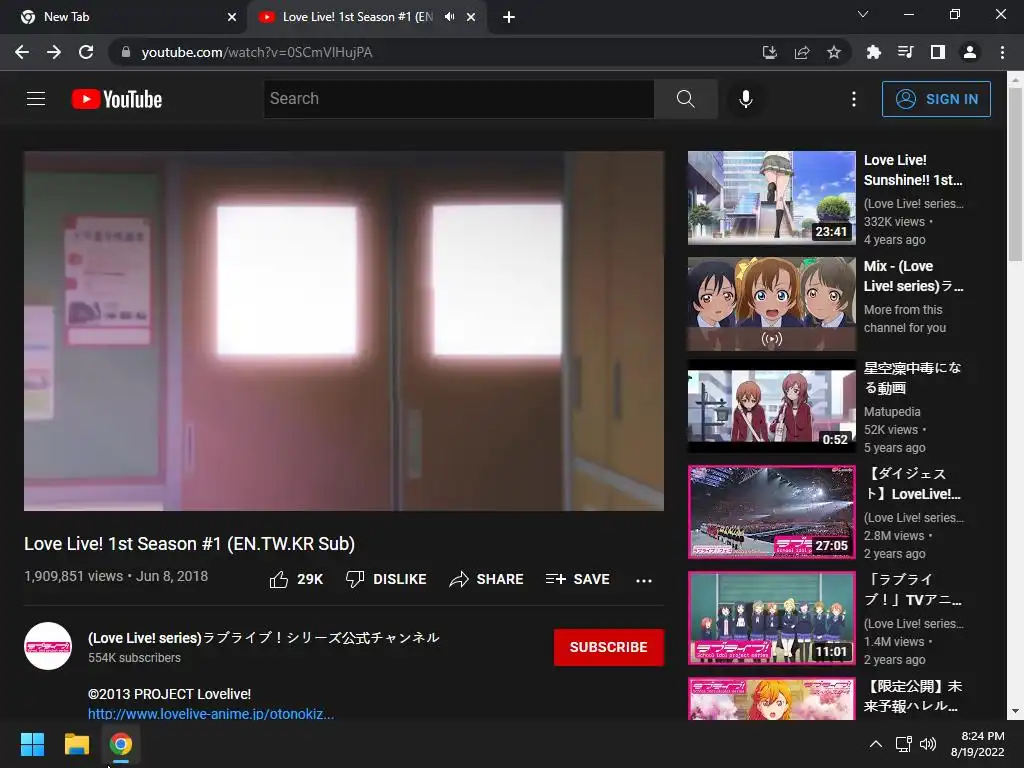The width and height of the screenshot is (1024, 768).
Task: Open the (Love Live! series) channel name link
Action: tap(264, 637)
